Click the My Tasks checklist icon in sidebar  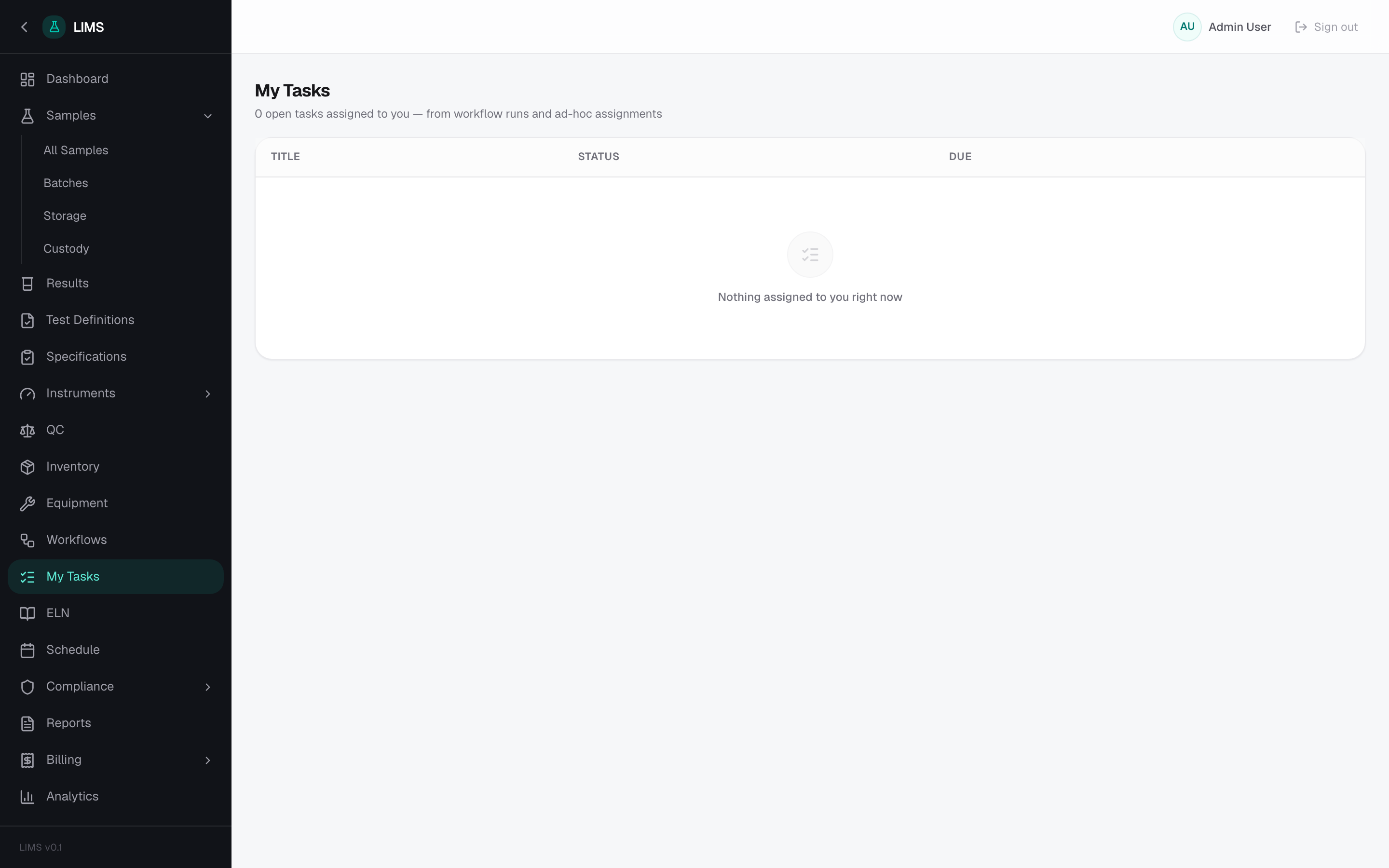27,577
